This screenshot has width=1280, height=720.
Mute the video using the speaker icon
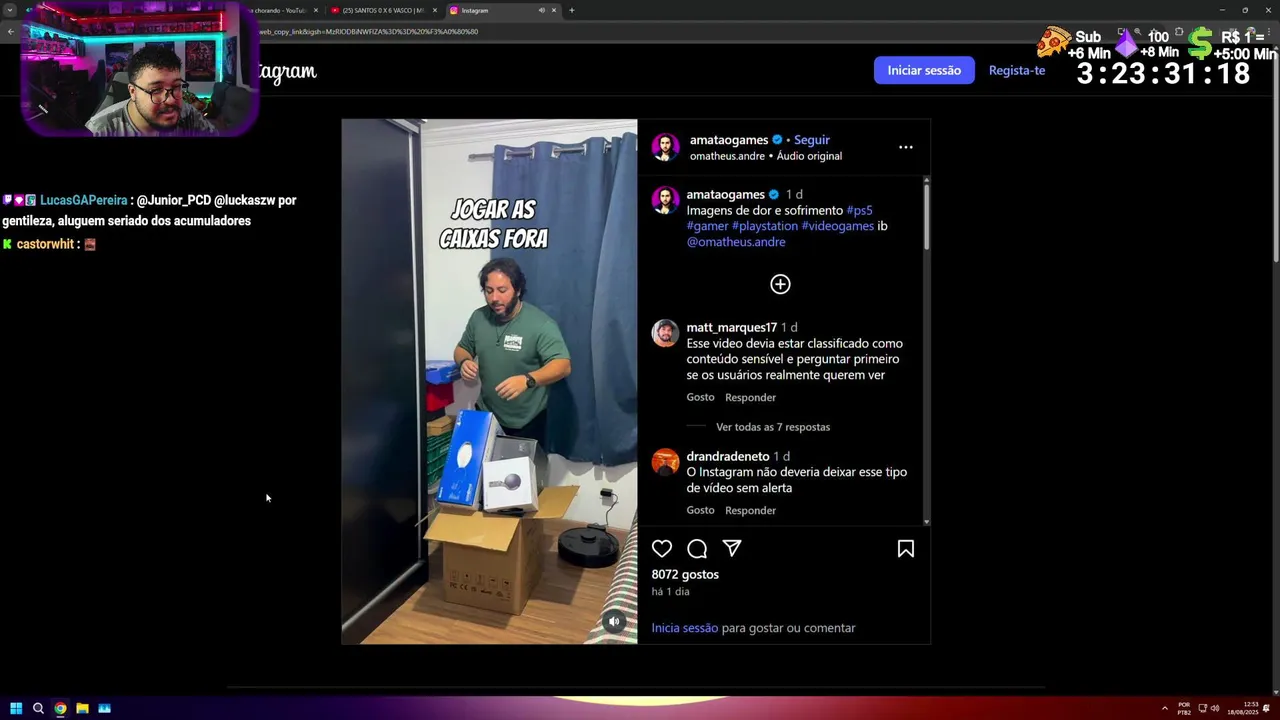(x=615, y=621)
